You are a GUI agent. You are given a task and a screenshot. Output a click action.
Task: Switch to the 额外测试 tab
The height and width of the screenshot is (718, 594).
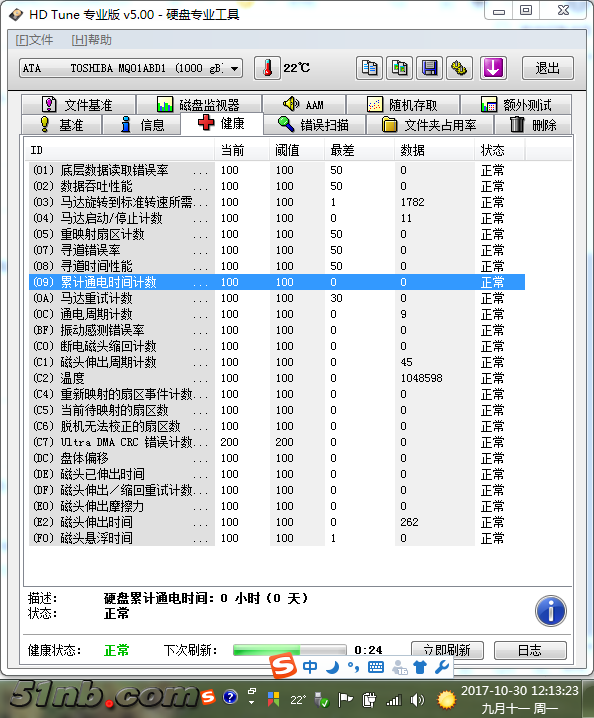coord(516,105)
